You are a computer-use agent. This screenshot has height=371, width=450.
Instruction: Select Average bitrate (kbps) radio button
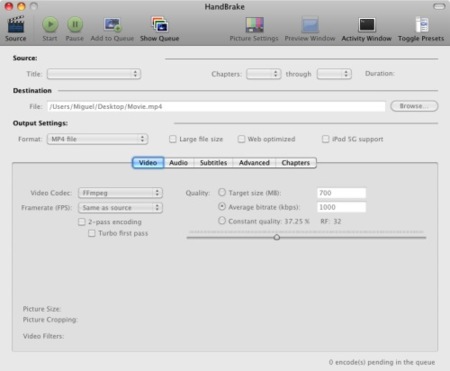coord(222,207)
